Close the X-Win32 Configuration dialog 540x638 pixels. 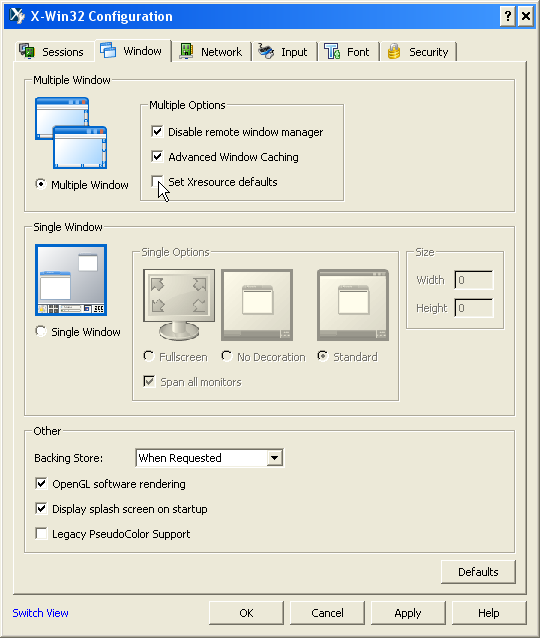[526, 16]
